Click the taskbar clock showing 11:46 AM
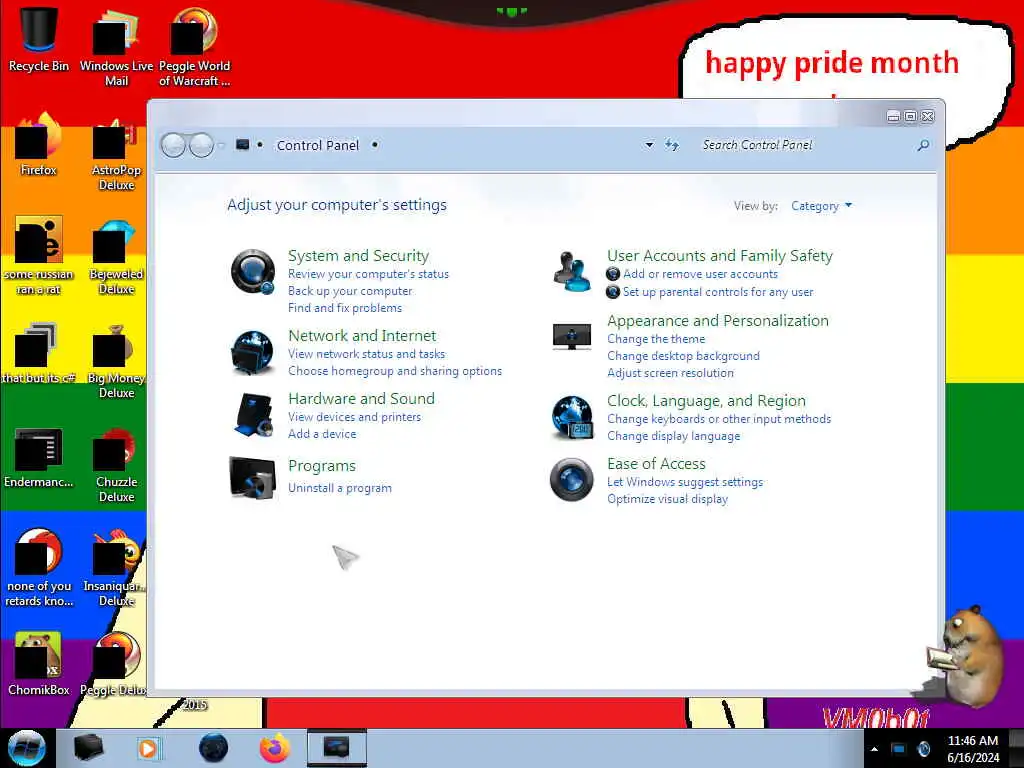Viewport: 1024px width, 768px height. pyautogui.click(x=973, y=749)
